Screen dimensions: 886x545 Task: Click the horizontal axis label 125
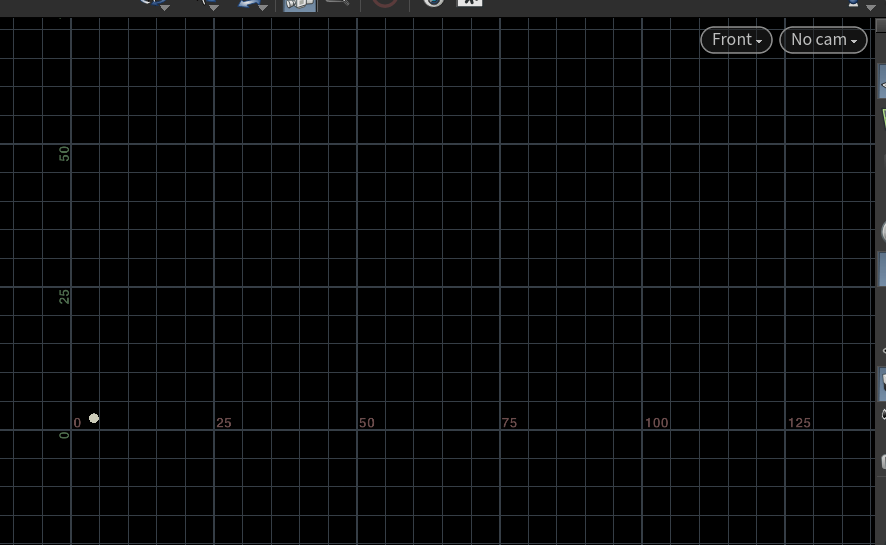click(799, 423)
